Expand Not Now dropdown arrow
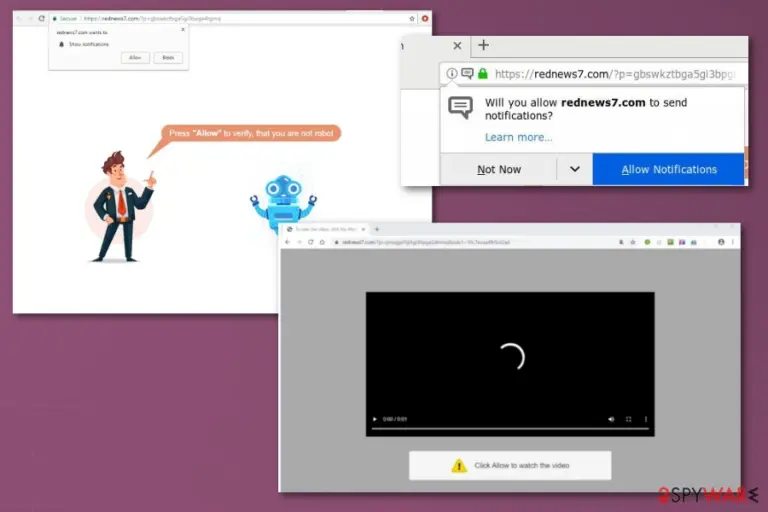This screenshot has width=768, height=512. tap(575, 169)
